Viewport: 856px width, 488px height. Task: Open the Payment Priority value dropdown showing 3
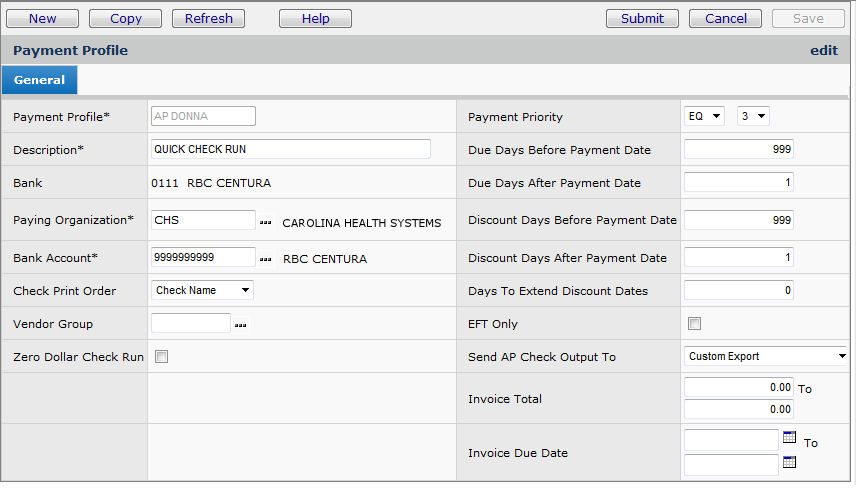coord(753,116)
